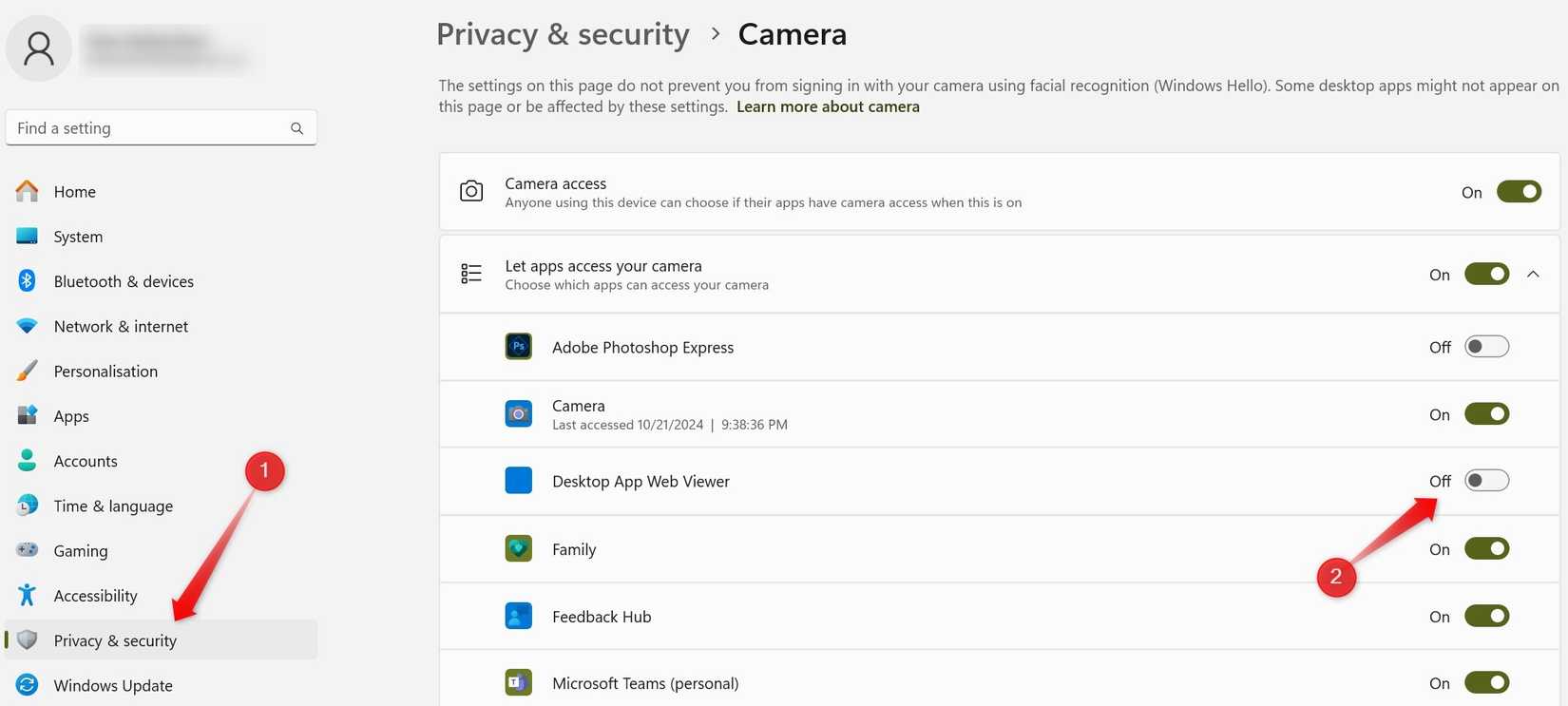Enable camera access for Adobe Photoshop Express
1568x706 pixels.
click(x=1486, y=347)
